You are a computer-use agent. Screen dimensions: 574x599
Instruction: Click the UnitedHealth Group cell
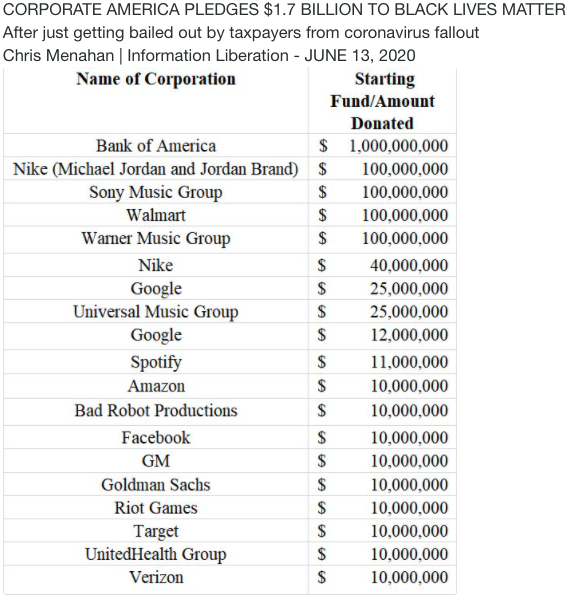pyautogui.click(x=156, y=555)
